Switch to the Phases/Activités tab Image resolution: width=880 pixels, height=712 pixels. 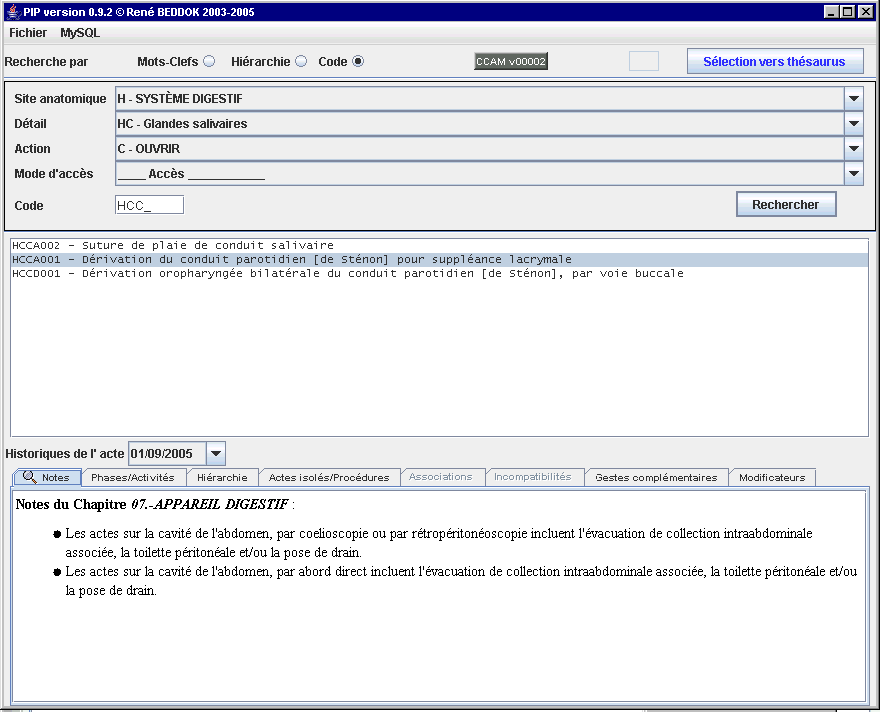(133, 477)
